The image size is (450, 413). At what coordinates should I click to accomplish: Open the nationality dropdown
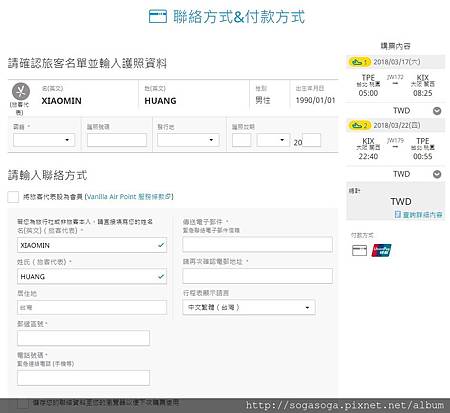(x=44, y=140)
